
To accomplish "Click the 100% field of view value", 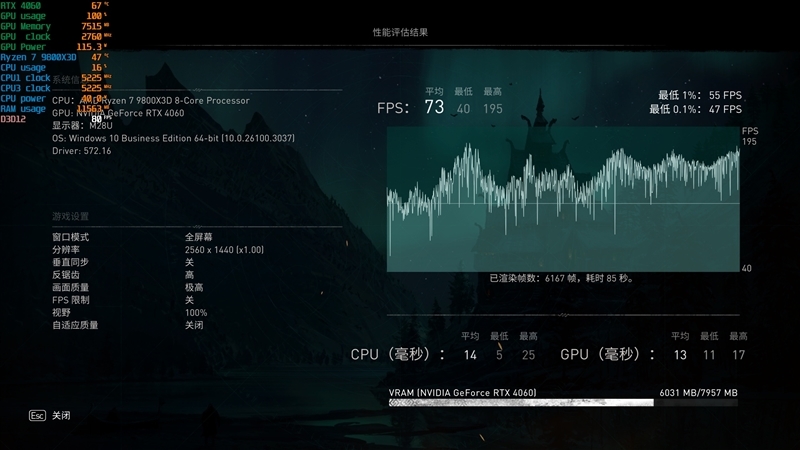I will tap(196, 313).
